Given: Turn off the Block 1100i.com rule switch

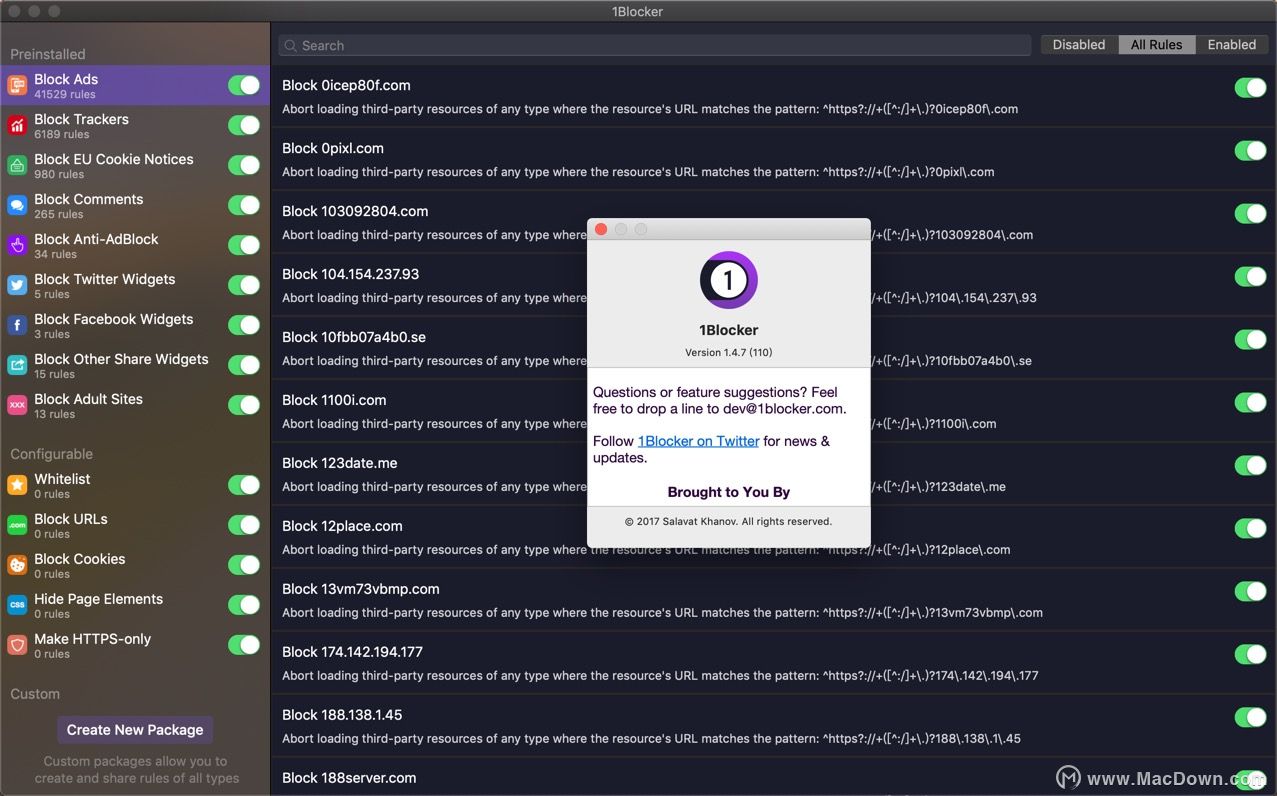Looking at the screenshot, I should point(1250,403).
